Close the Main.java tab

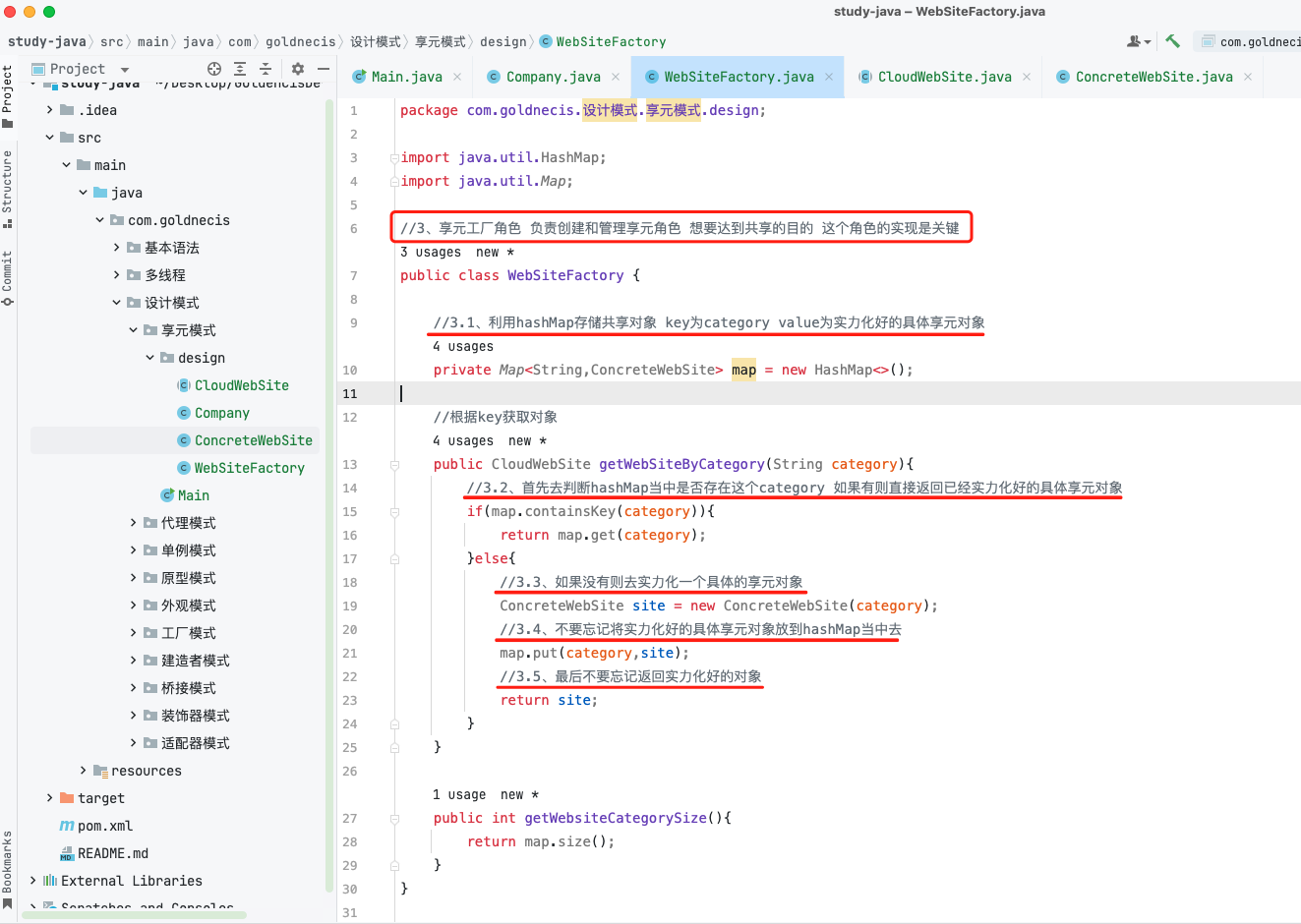pyautogui.click(x=459, y=77)
